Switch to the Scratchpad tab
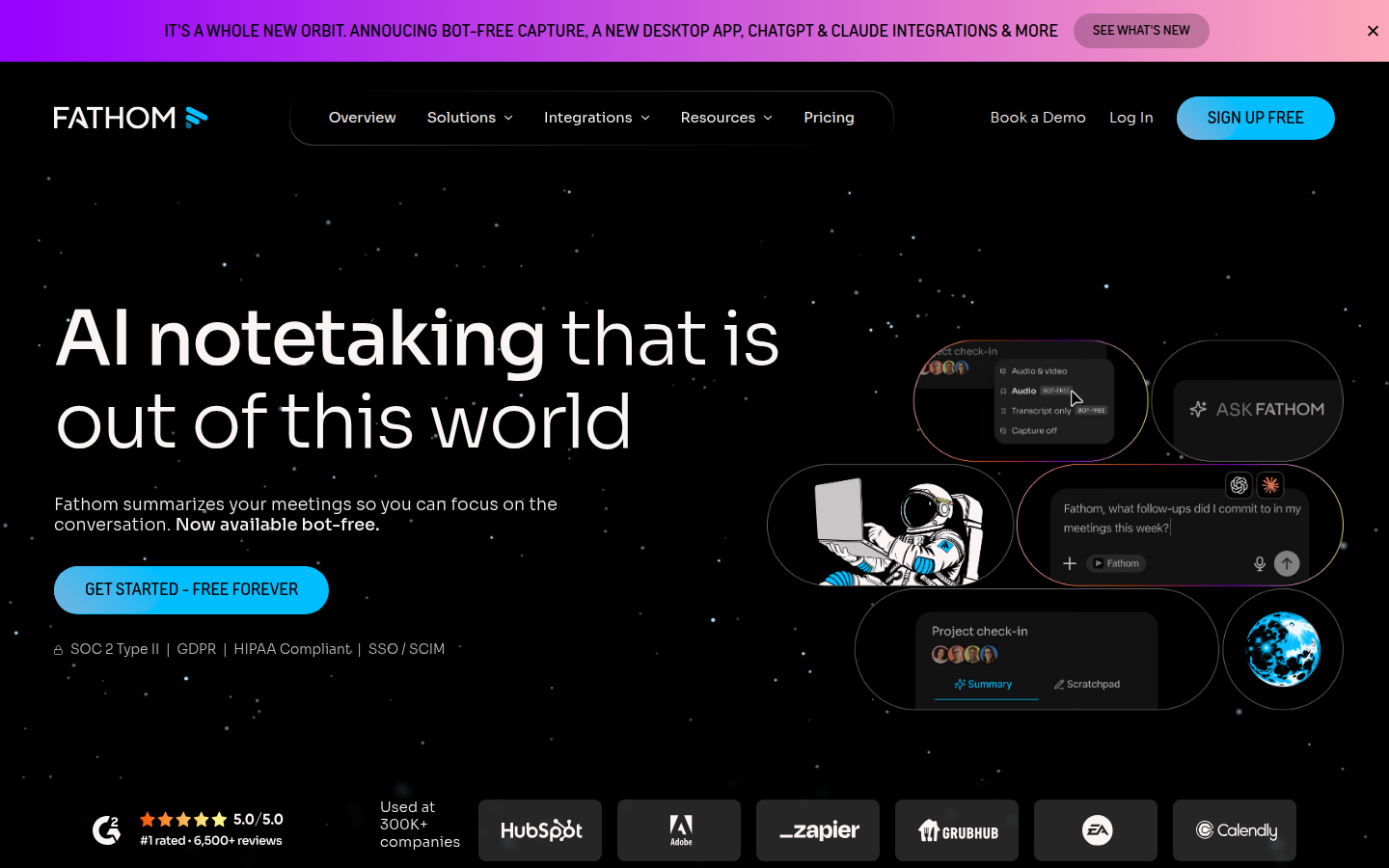1389x868 pixels. coord(1086,684)
